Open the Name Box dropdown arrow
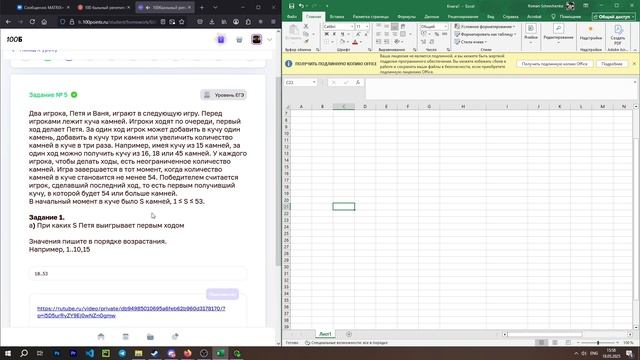The image size is (640, 360). tap(314, 82)
